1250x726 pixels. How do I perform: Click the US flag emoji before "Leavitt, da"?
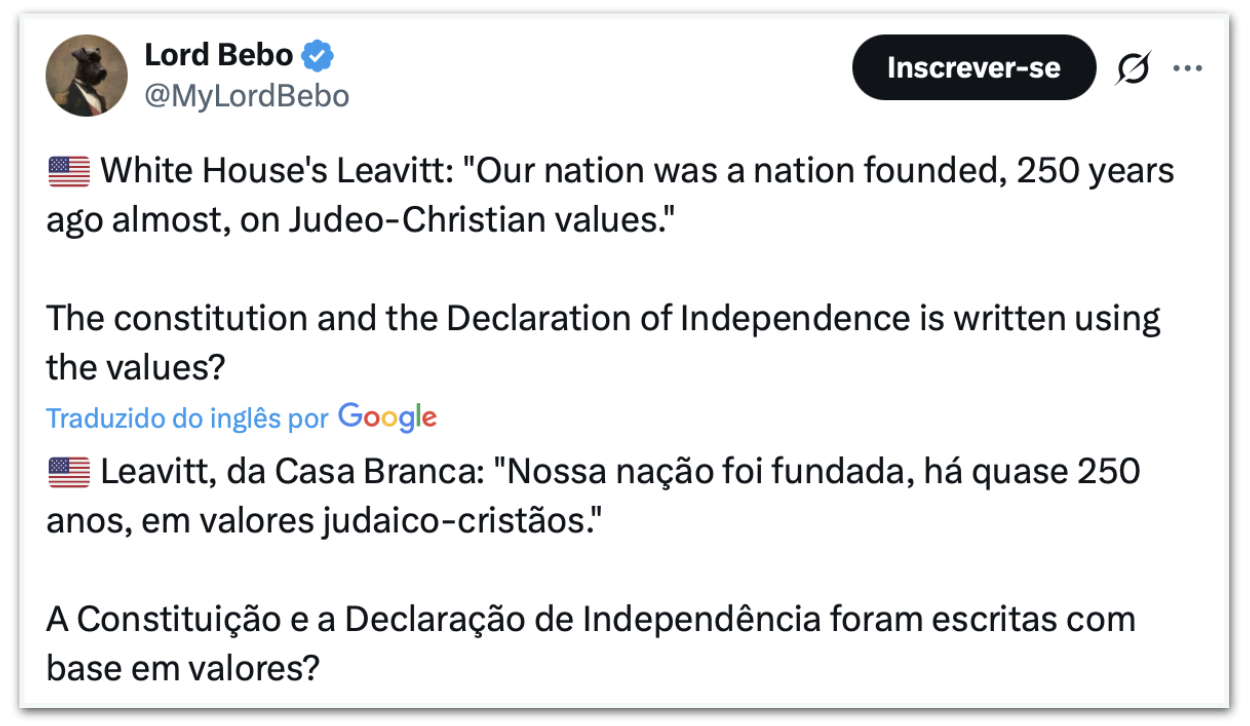click(68, 472)
